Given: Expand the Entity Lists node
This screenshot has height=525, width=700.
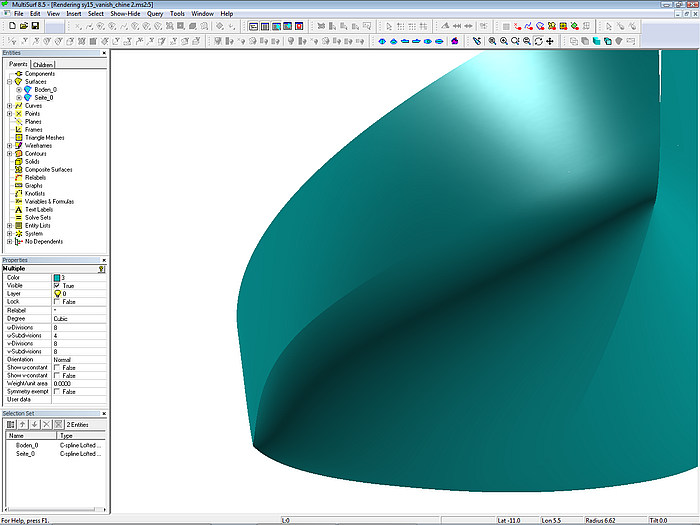Looking at the screenshot, I should tap(9, 225).
